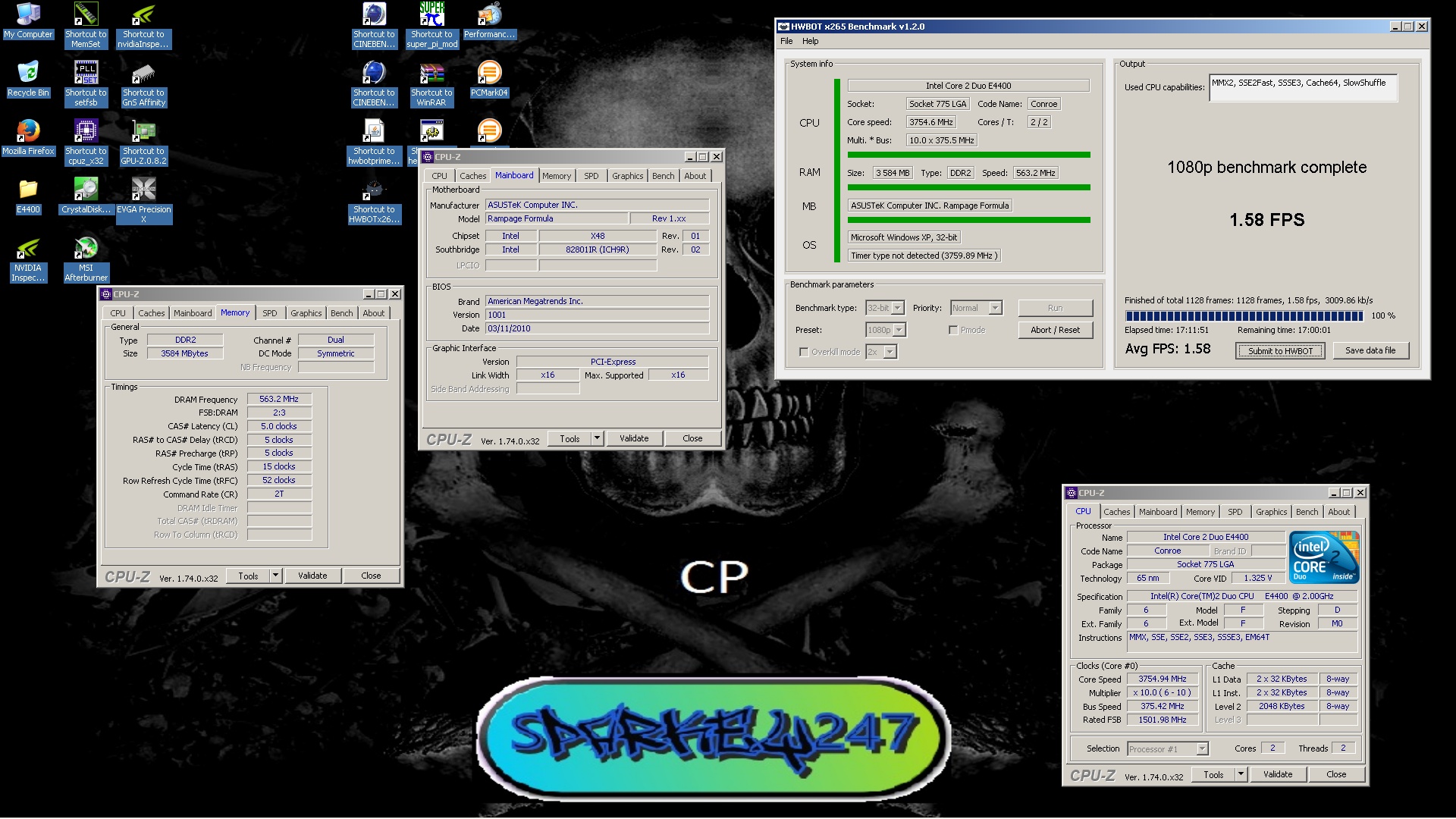1456x819 pixels.
Task: Click the 100% benchmark progress bar
Action: click(1244, 315)
